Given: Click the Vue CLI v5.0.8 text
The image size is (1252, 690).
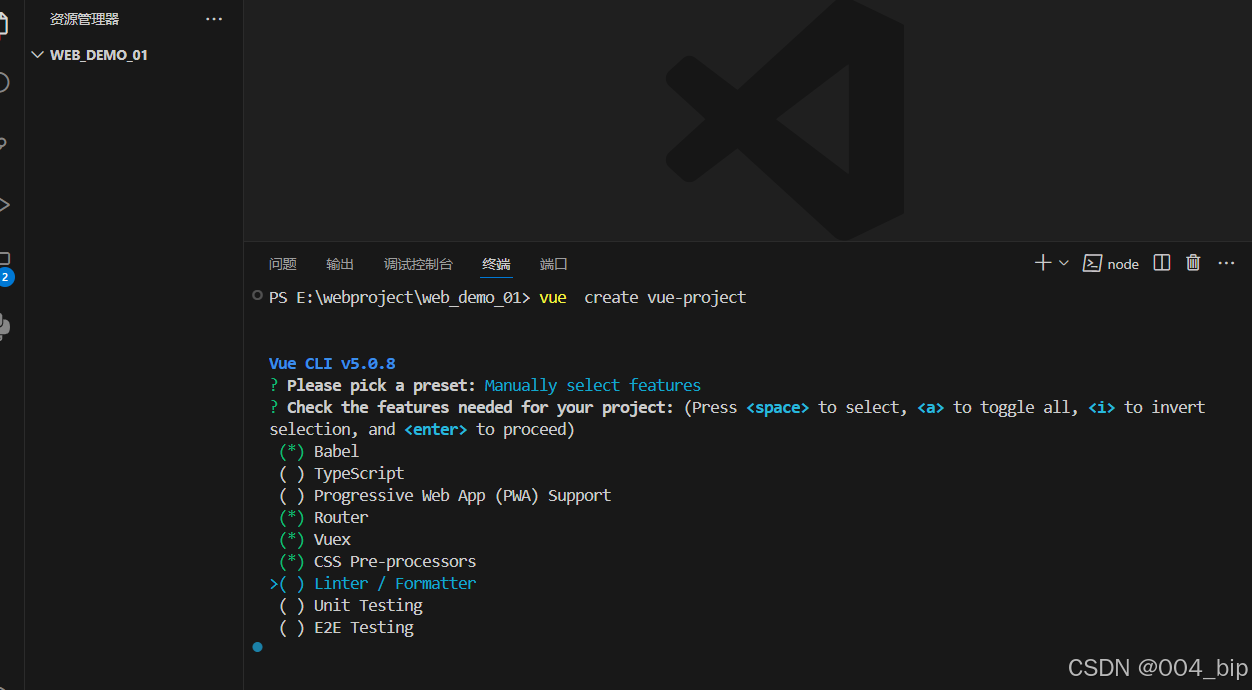Looking at the screenshot, I should (332, 364).
